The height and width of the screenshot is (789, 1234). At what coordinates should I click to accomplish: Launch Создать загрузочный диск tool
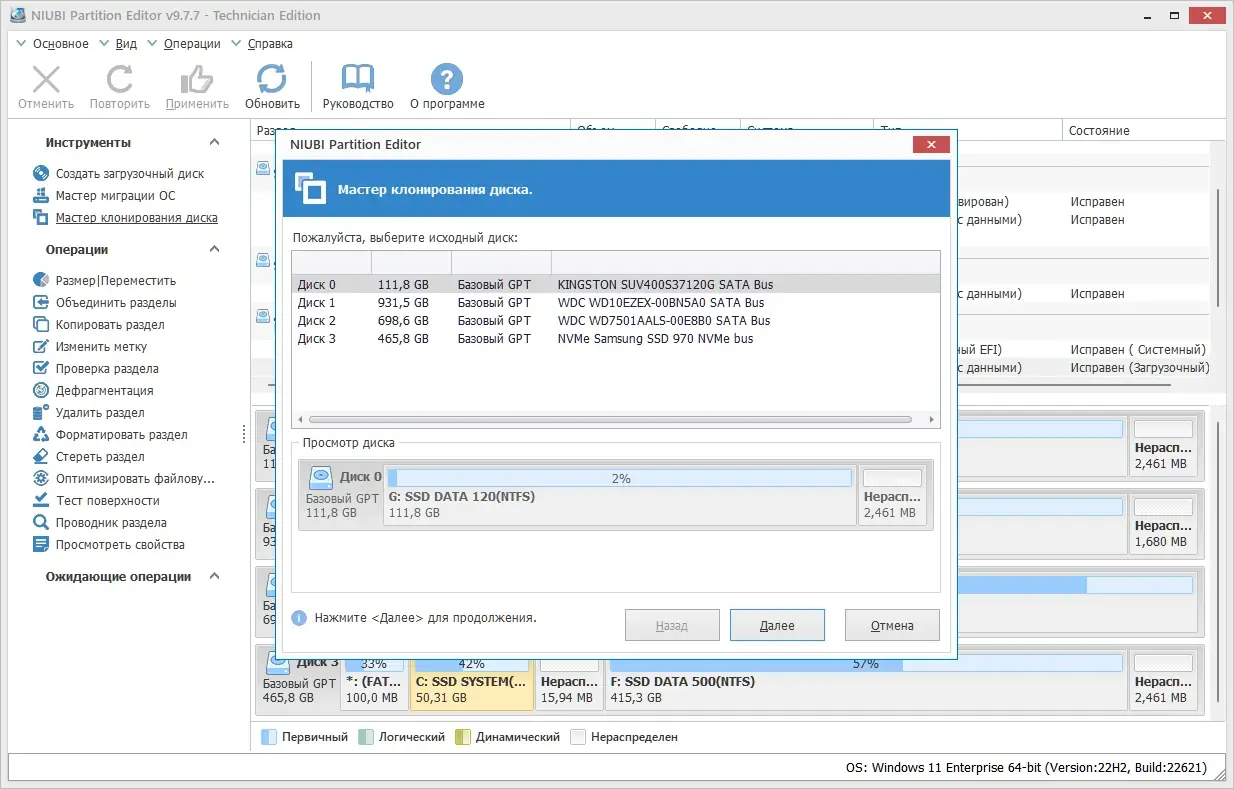coord(129,174)
